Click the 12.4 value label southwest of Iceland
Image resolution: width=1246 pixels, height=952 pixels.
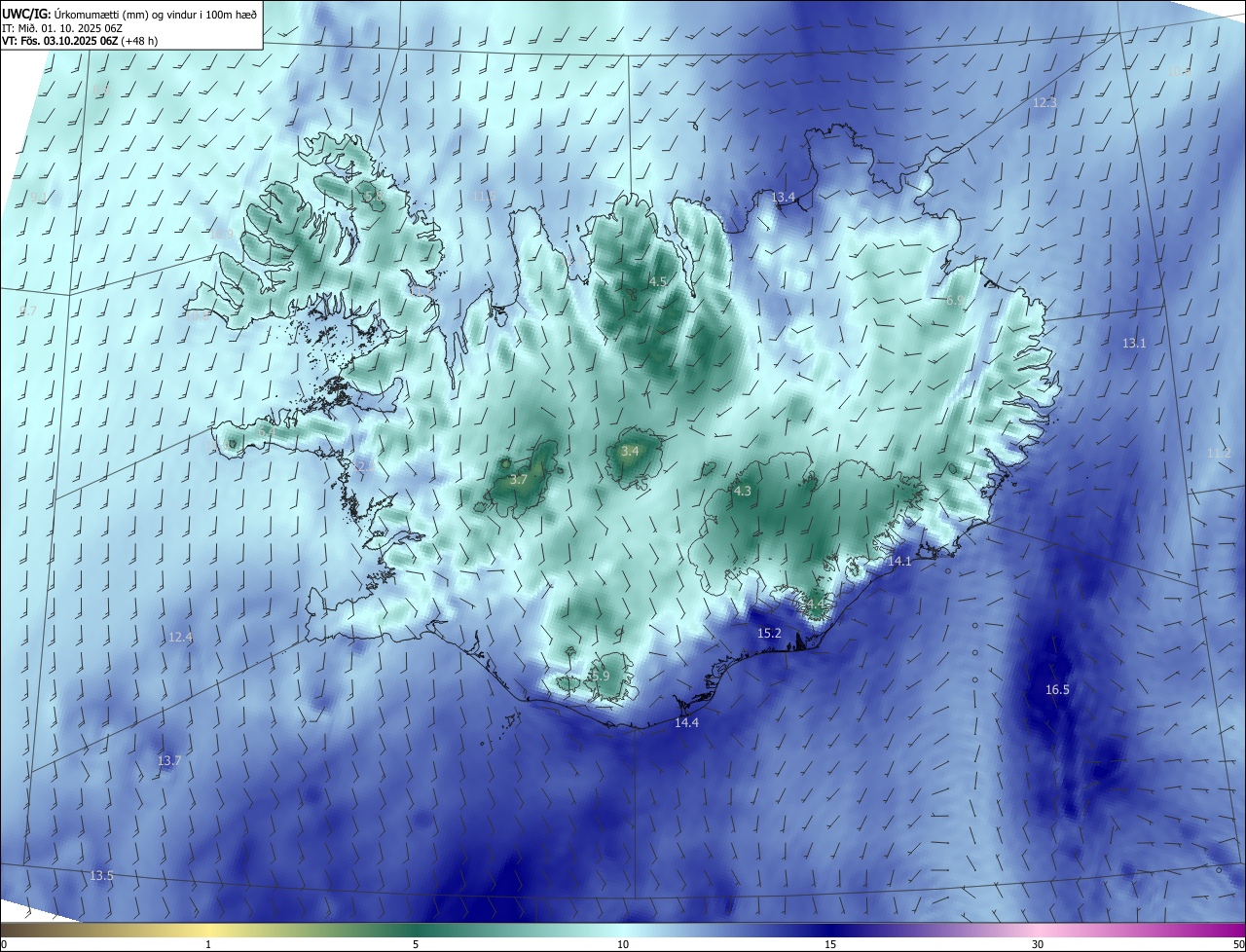click(180, 637)
